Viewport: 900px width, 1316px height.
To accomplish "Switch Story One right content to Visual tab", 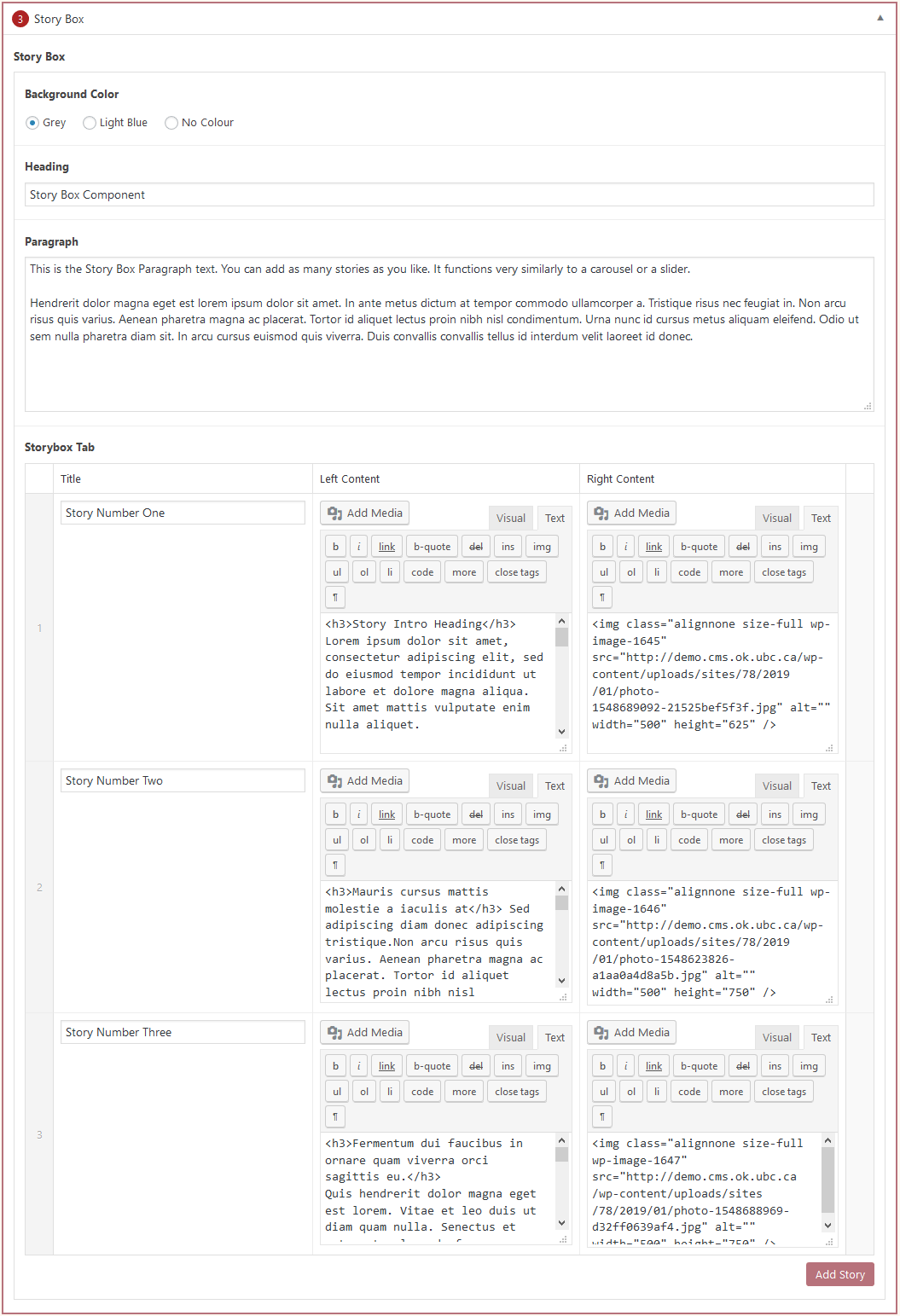I will pyautogui.click(x=777, y=518).
